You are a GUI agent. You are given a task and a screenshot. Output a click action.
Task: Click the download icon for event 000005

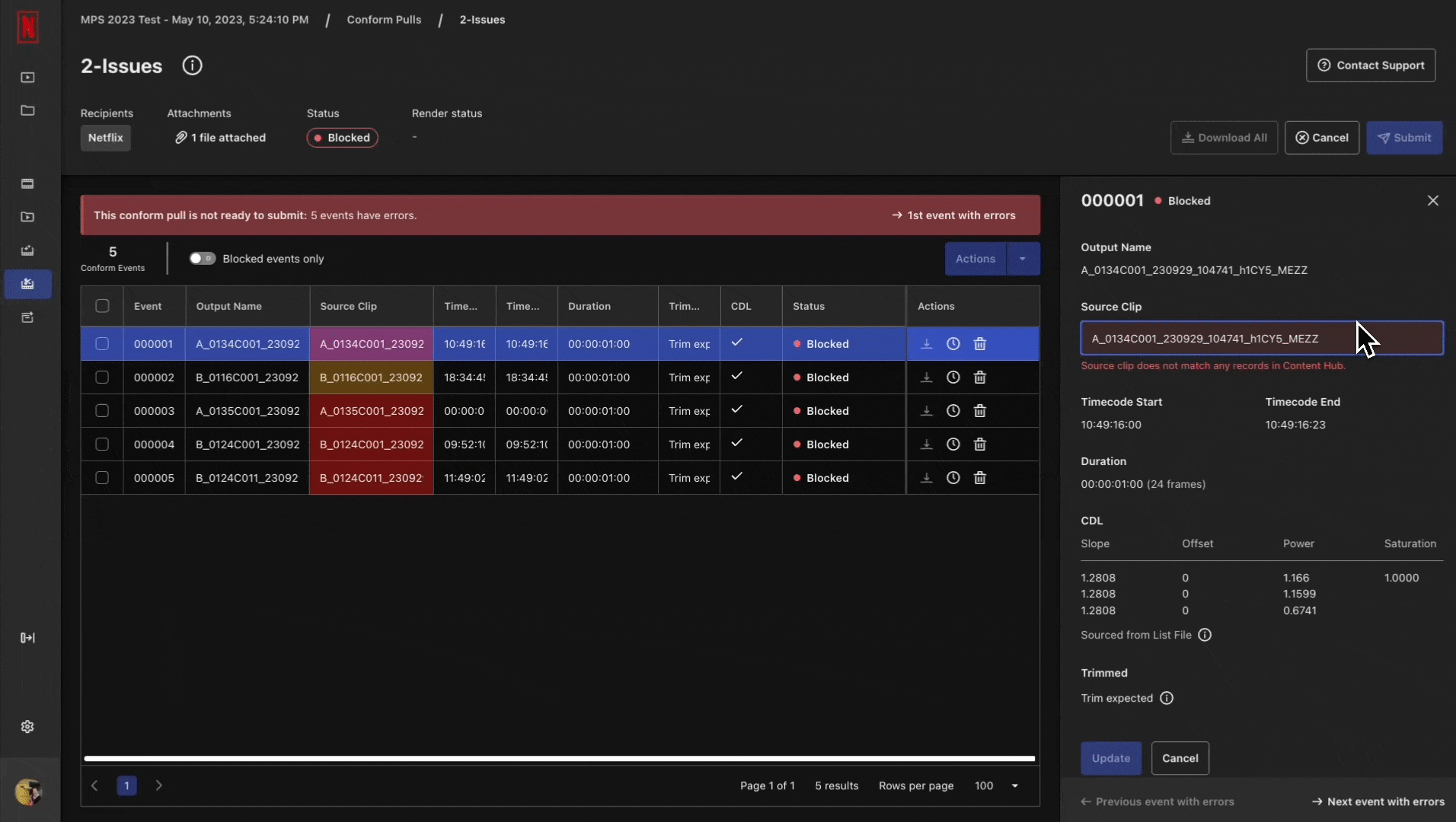926,478
